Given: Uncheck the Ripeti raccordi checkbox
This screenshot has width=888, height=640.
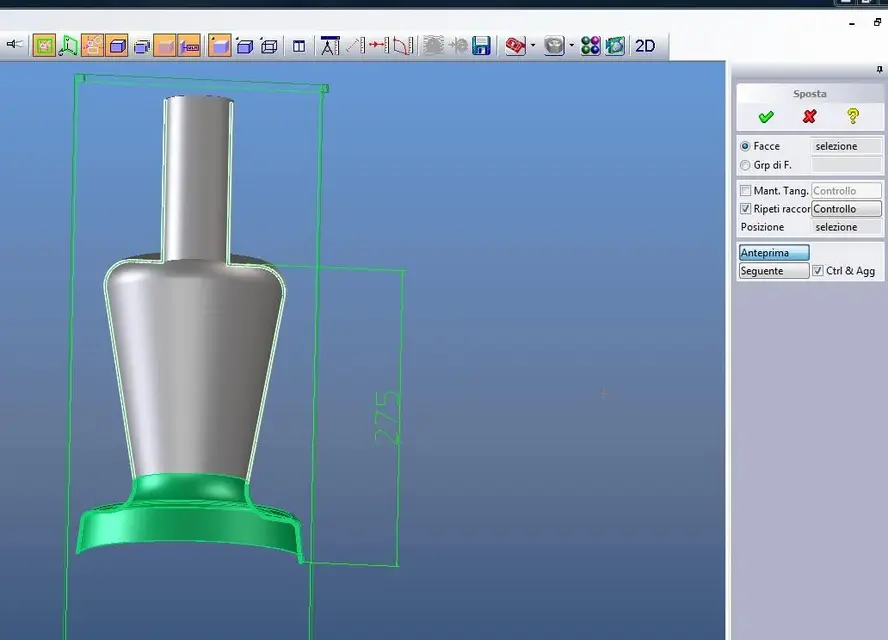Looking at the screenshot, I should coord(745,209).
